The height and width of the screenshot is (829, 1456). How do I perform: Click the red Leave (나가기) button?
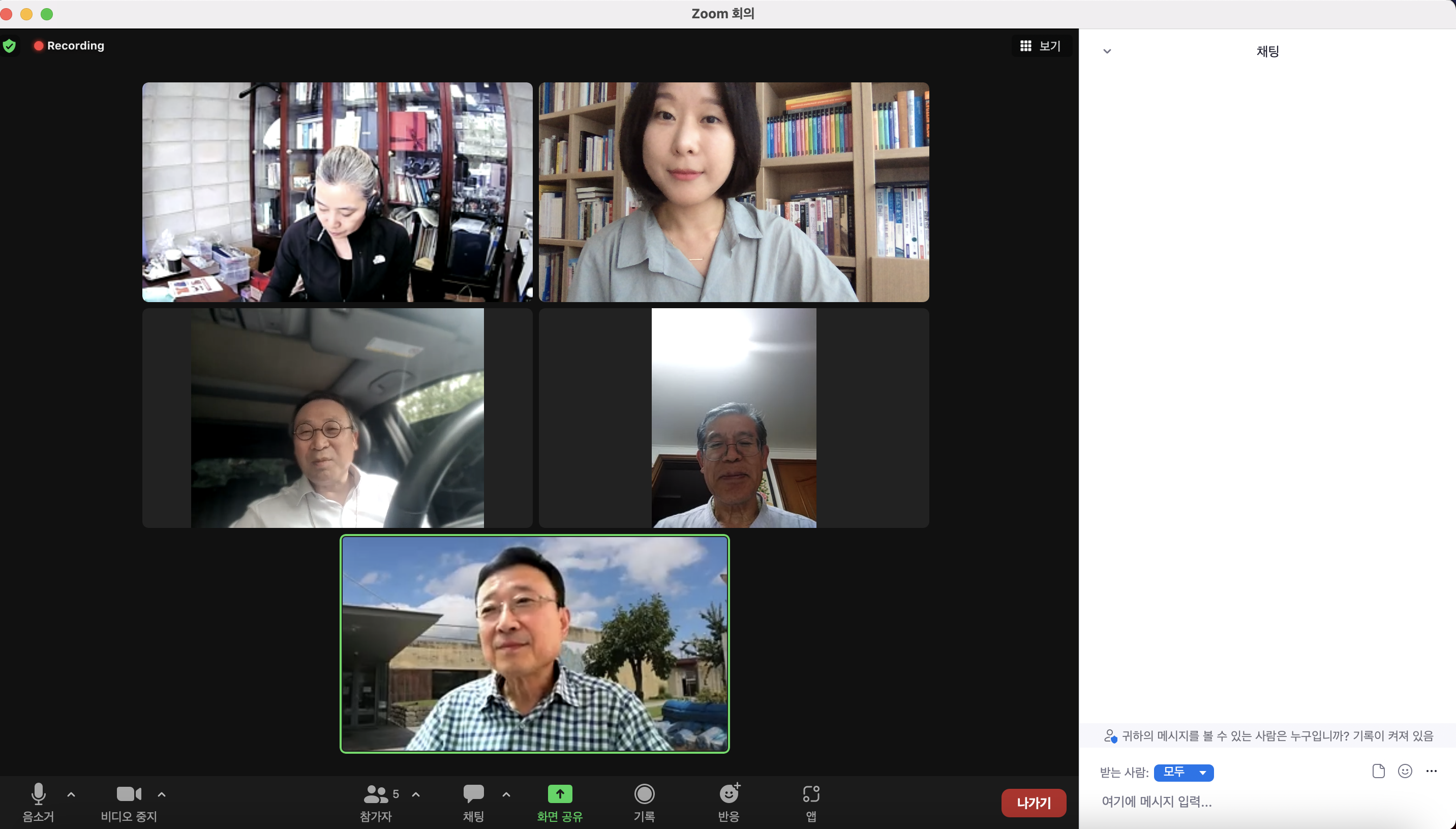pyautogui.click(x=1033, y=803)
